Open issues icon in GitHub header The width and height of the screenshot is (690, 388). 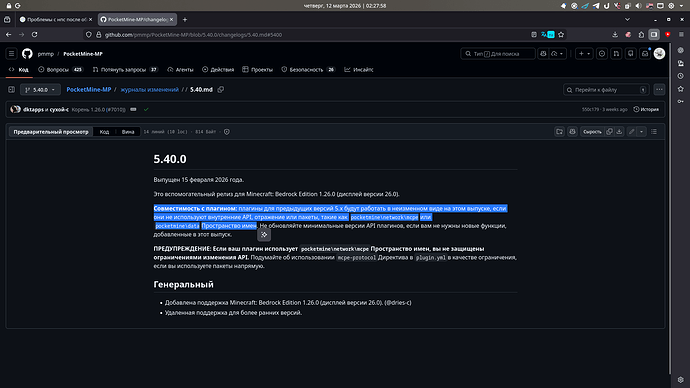(x=602, y=54)
